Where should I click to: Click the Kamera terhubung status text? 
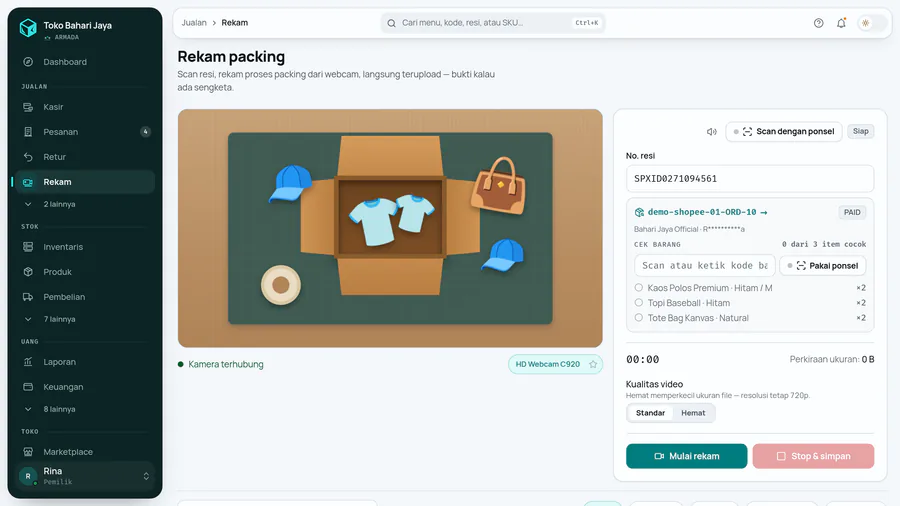[x=226, y=364]
